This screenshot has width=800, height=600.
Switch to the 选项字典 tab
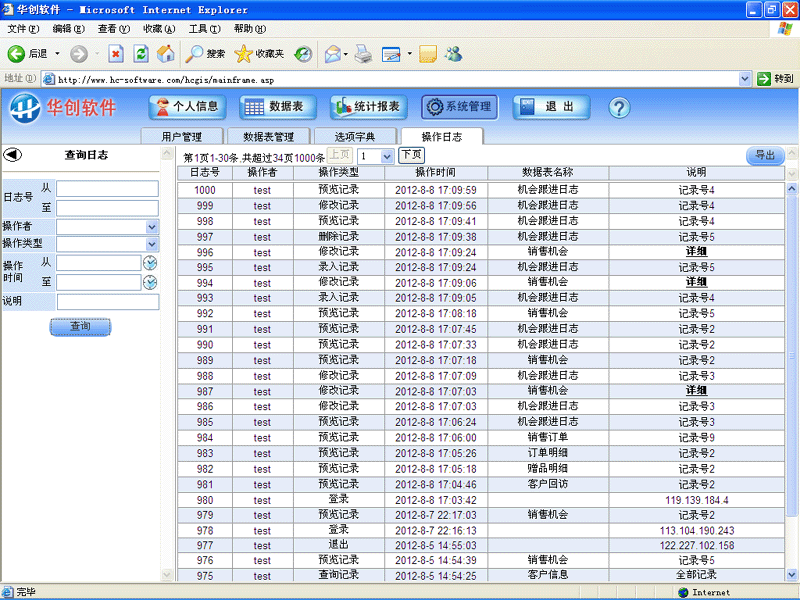354,137
